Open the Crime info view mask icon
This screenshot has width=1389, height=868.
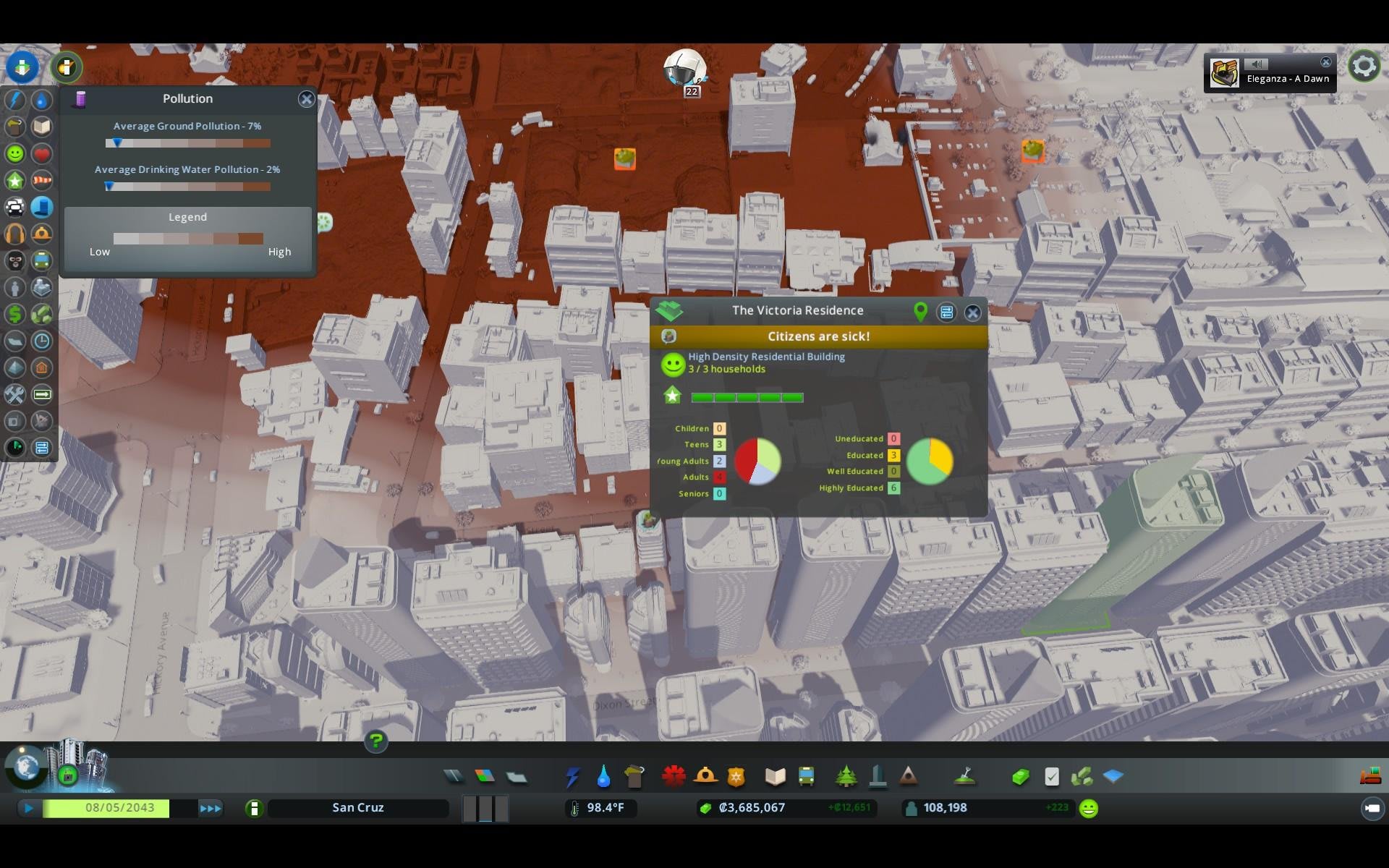[x=15, y=260]
